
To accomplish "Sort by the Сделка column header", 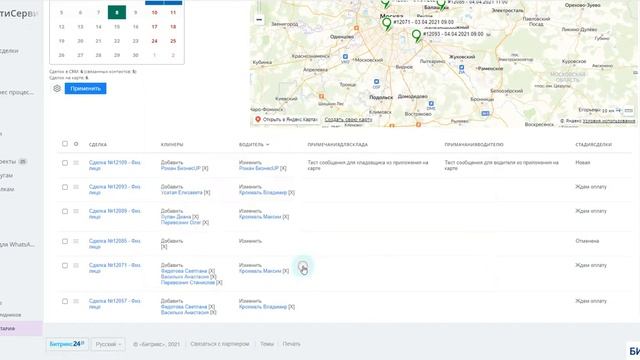I will pos(98,144).
